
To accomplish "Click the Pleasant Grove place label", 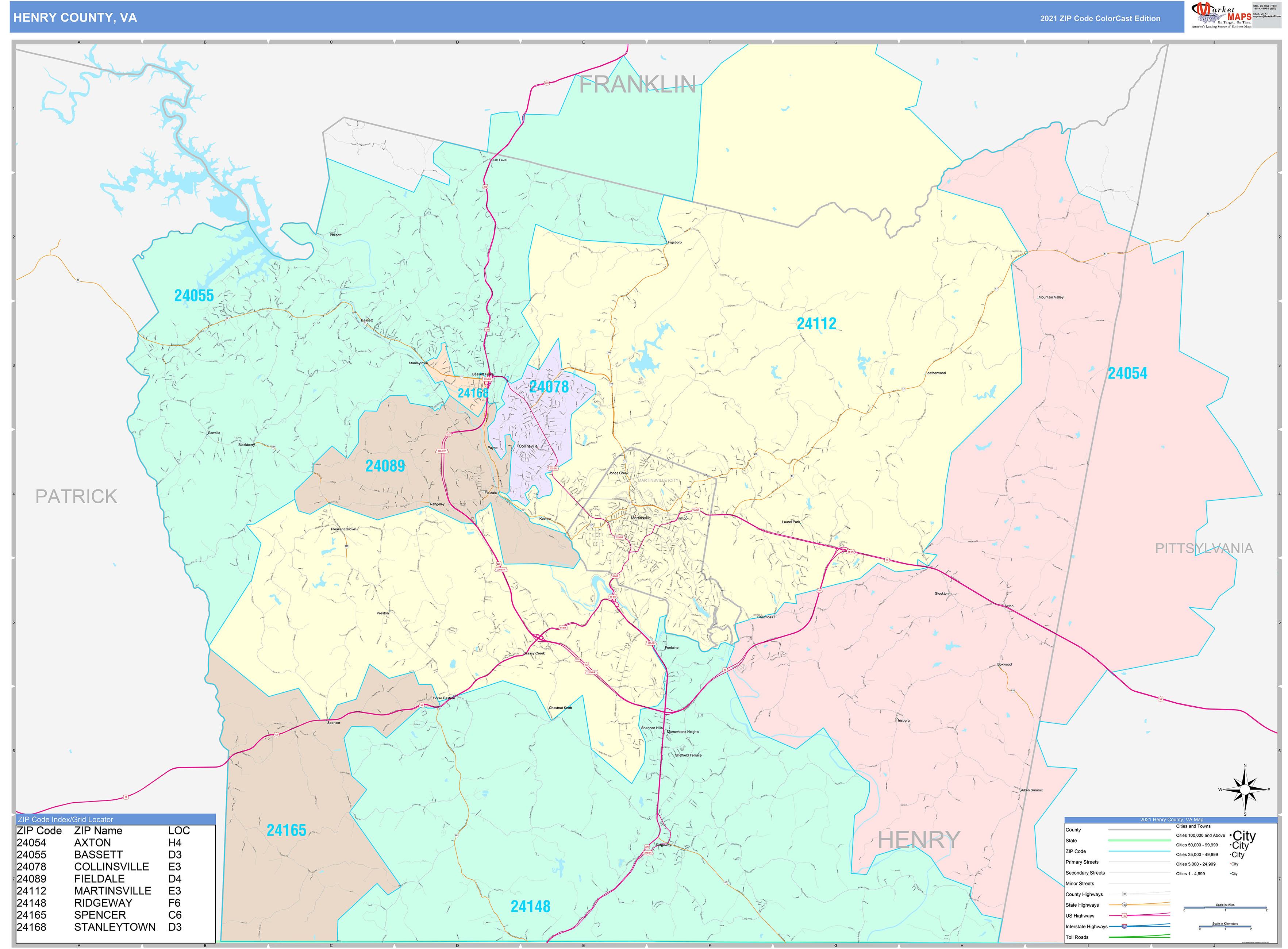I will [343, 530].
